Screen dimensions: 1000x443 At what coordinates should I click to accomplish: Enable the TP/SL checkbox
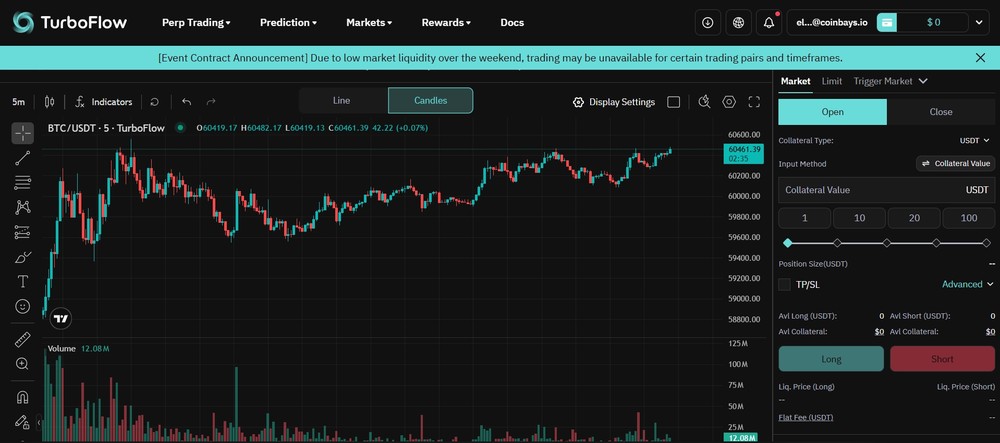click(x=784, y=284)
